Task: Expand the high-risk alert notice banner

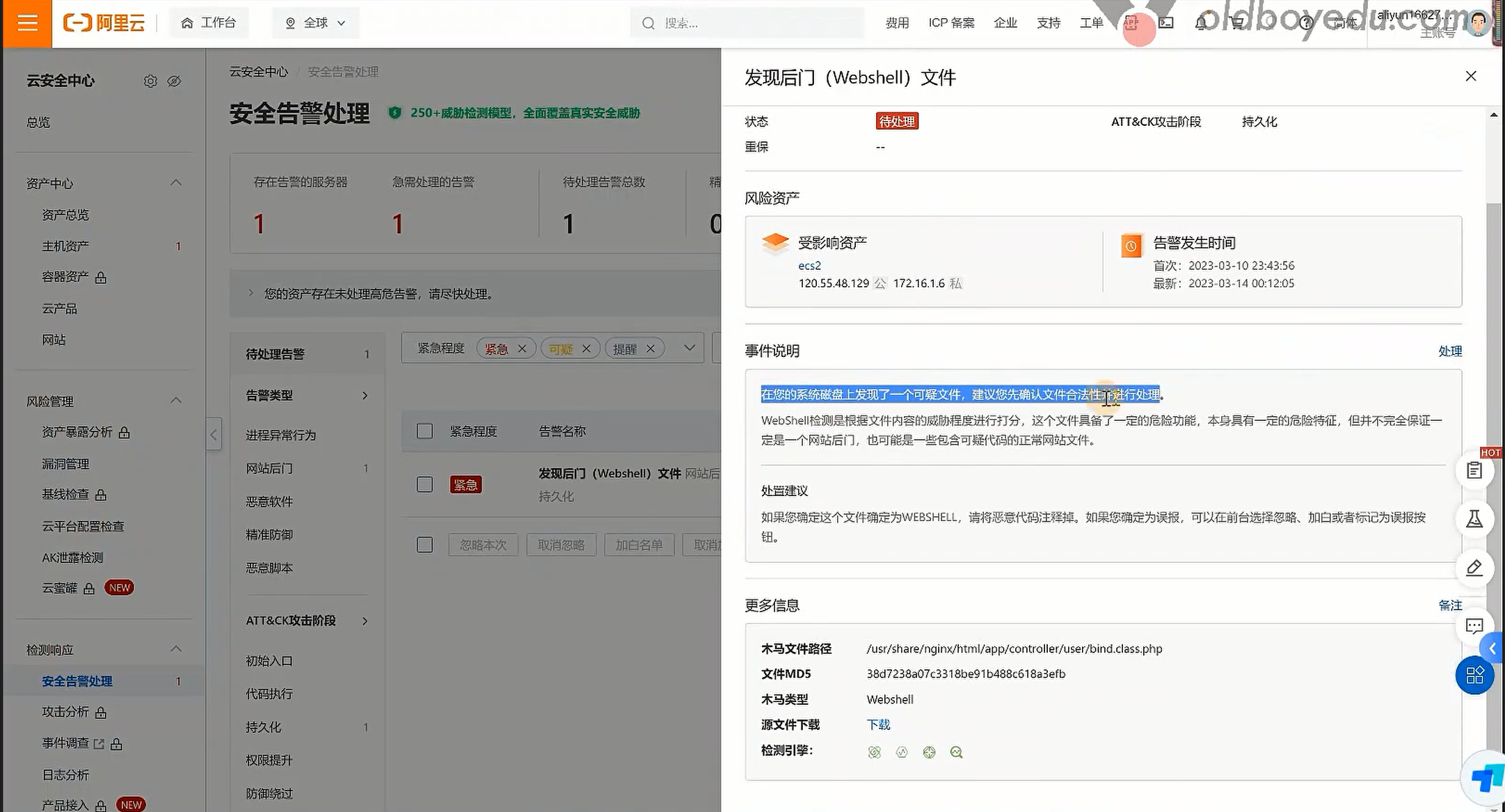Action: 251,294
